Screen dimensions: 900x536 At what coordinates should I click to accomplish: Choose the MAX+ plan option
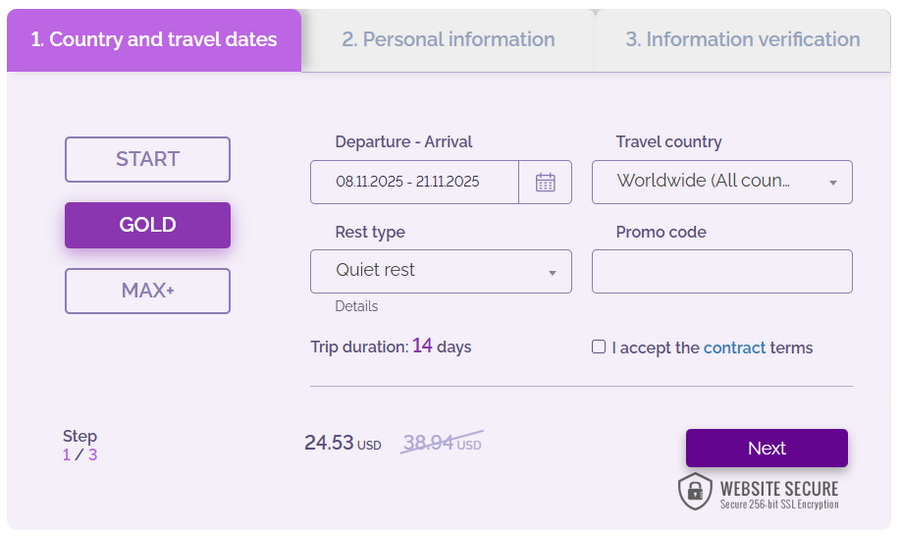tap(148, 291)
